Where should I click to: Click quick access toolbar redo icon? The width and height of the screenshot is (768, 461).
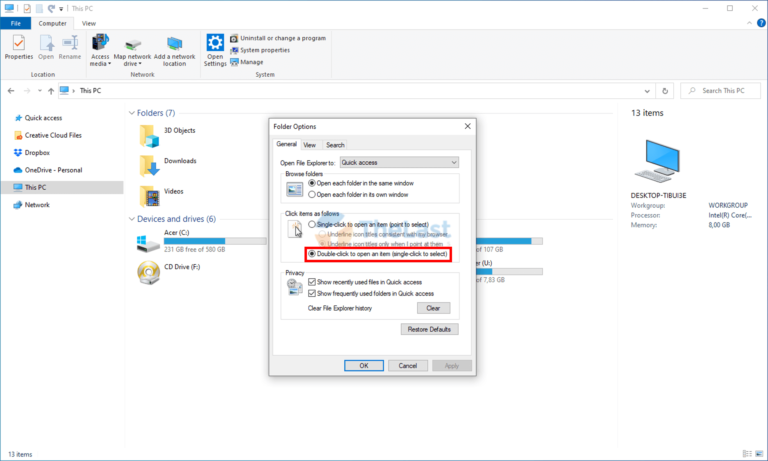click(x=51, y=8)
